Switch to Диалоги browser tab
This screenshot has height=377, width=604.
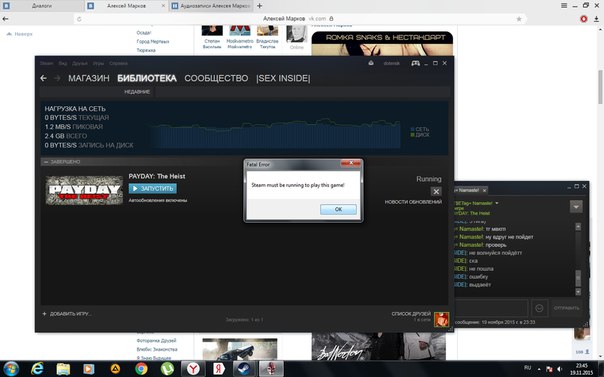pyautogui.click(x=42, y=6)
